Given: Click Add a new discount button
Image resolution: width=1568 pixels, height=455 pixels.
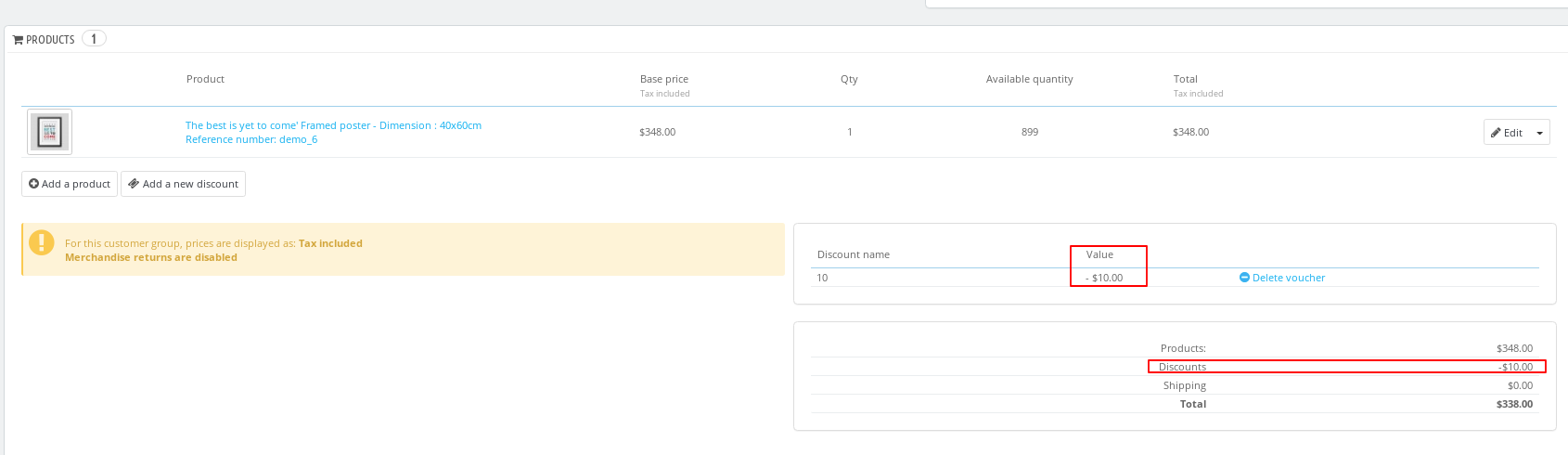Looking at the screenshot, I should click(x=183, y=184).
